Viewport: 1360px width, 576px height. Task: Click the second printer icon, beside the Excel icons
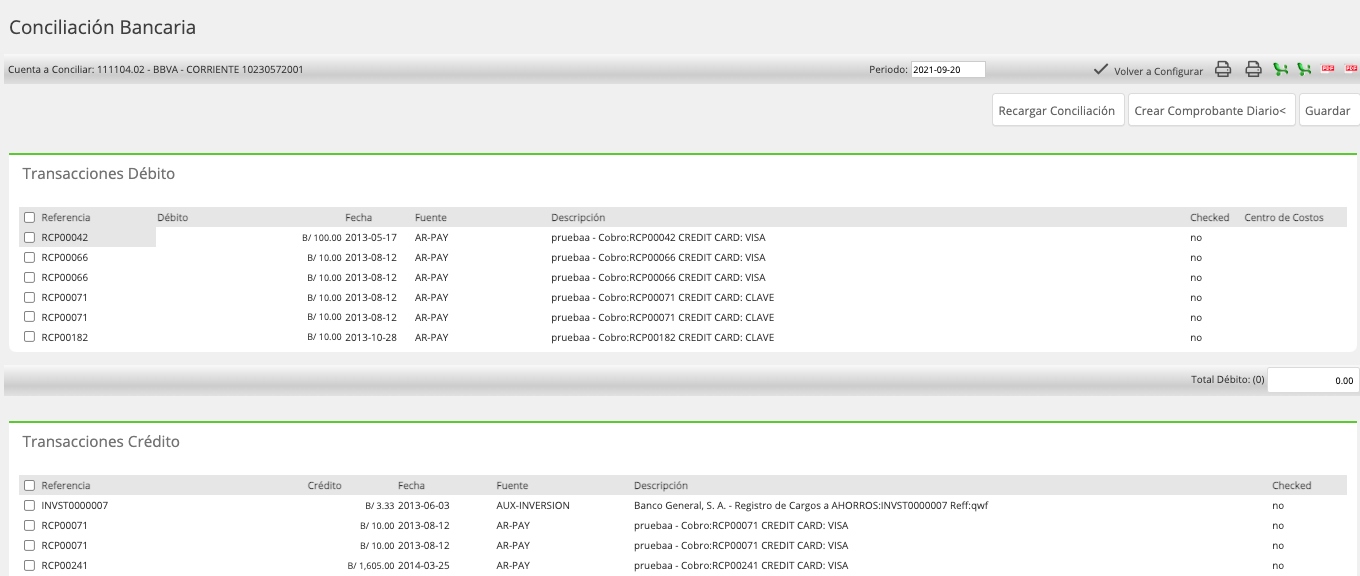point(1253,69)
